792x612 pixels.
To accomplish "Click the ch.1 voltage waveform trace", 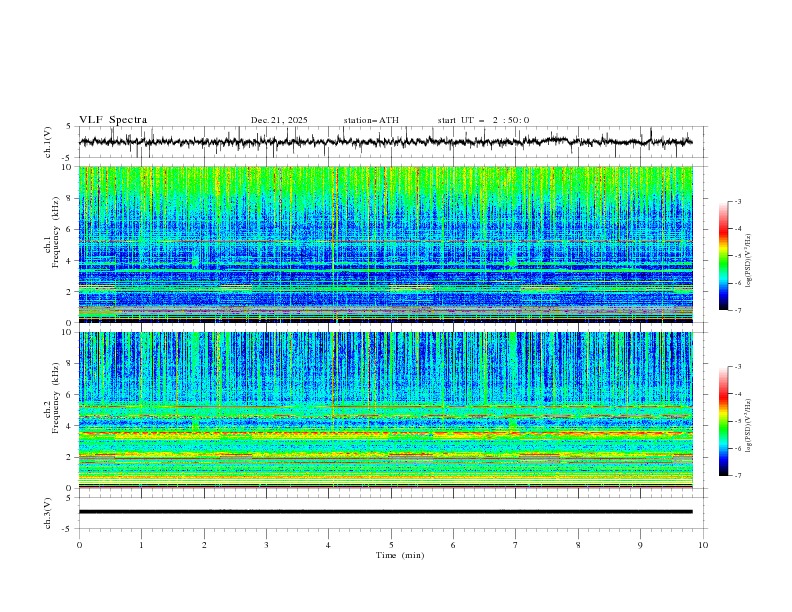I will click(x=385, y=142).
